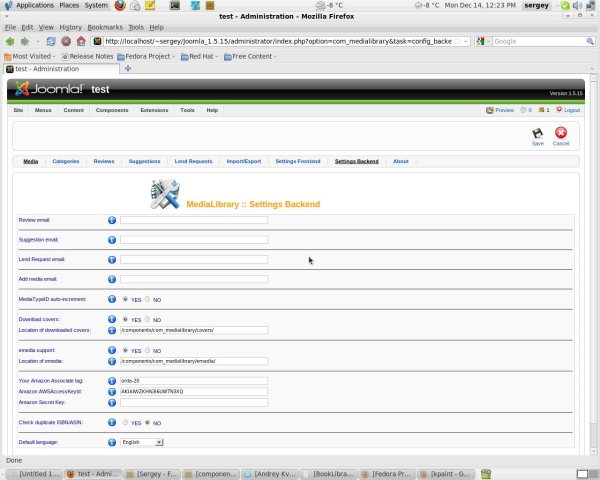Open the Joomla Extensions menu
The width and height of the screenshot is (600, 480).
[154, 110]
